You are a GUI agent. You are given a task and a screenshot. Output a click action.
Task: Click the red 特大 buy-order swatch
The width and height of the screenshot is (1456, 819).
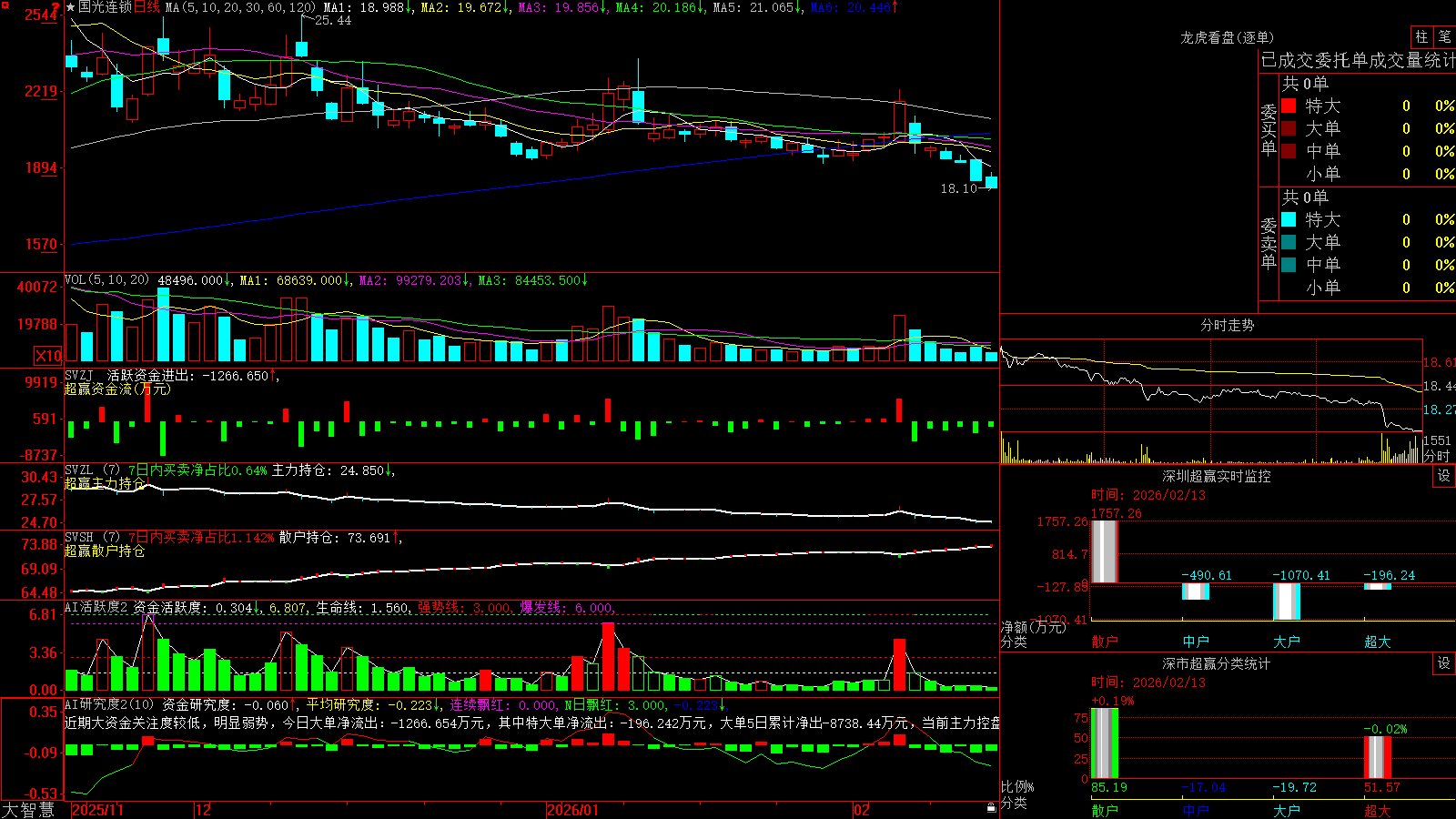(x=1289, y=106)
